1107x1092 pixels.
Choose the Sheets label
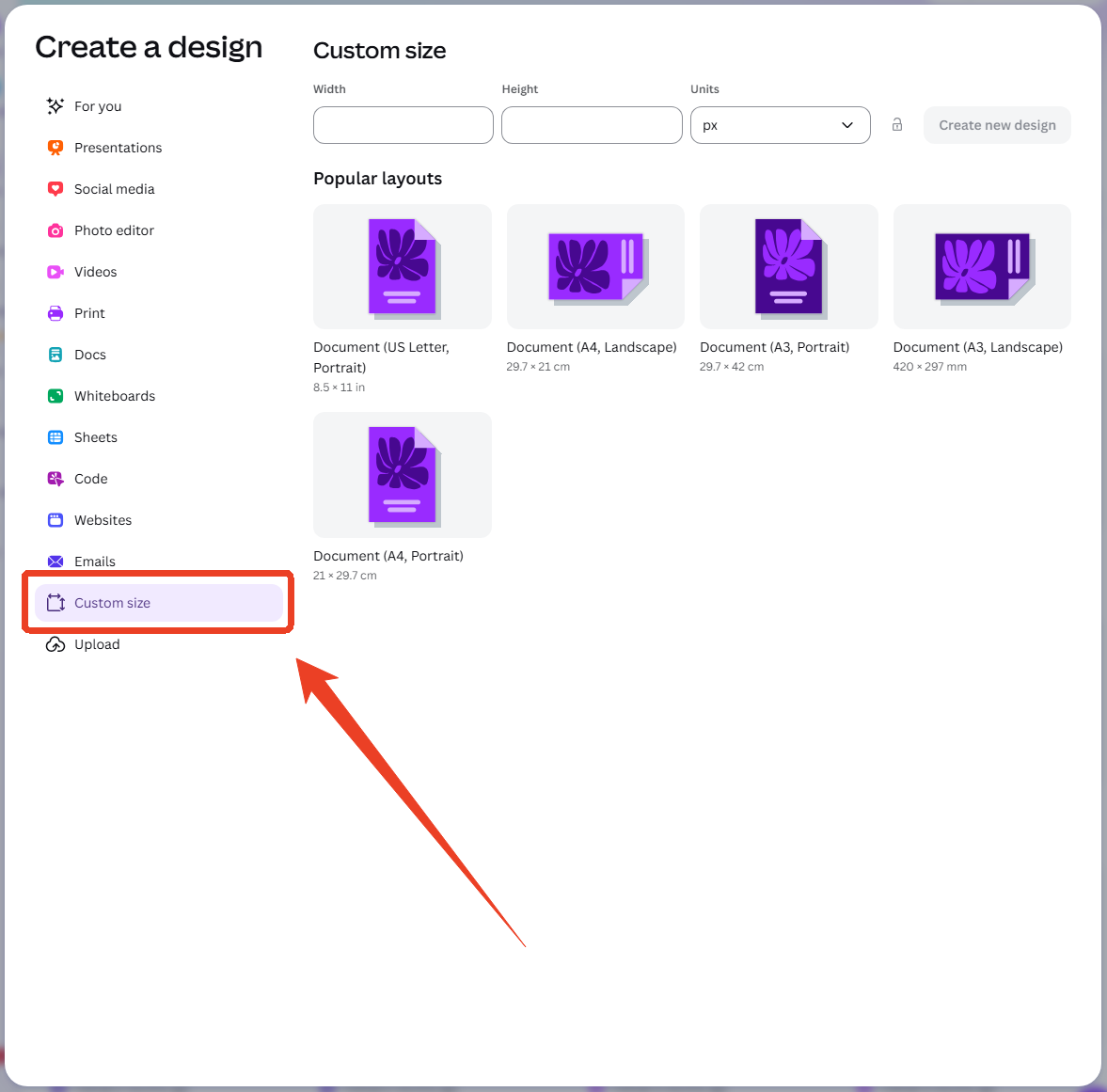[95, 437]
